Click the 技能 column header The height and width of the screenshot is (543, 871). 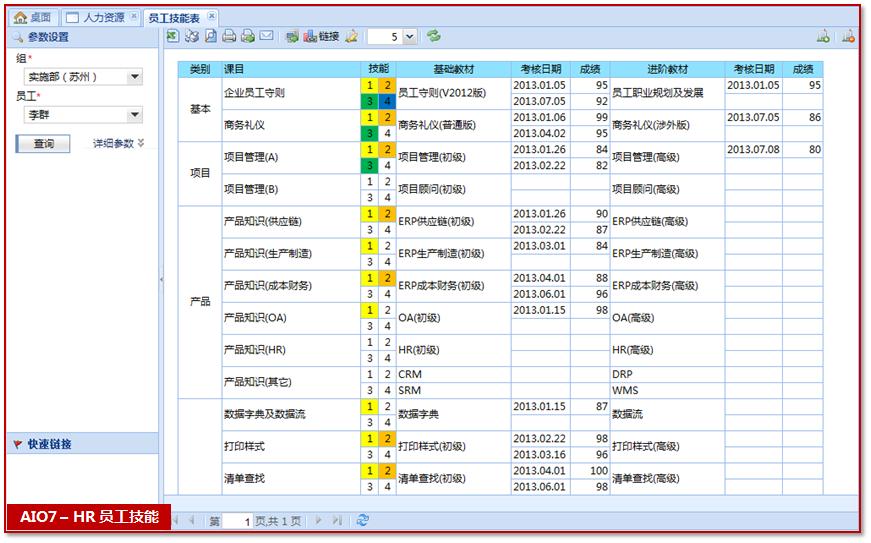[378, 69]
